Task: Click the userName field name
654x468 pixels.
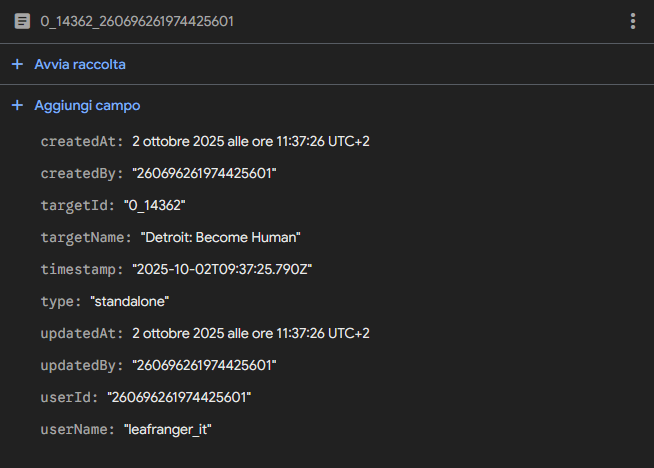Action: coord(78,430)
